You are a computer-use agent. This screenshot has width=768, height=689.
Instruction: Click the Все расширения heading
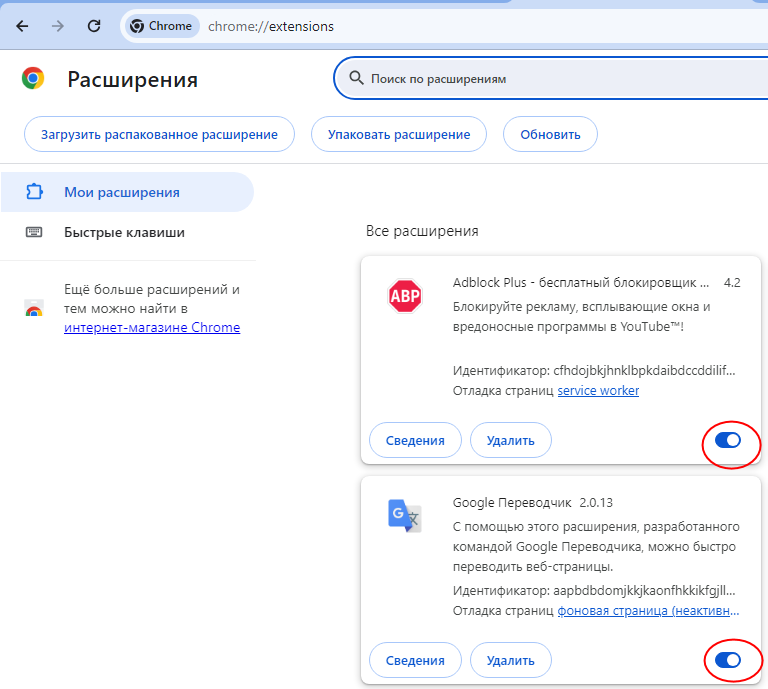coord(422,231)
